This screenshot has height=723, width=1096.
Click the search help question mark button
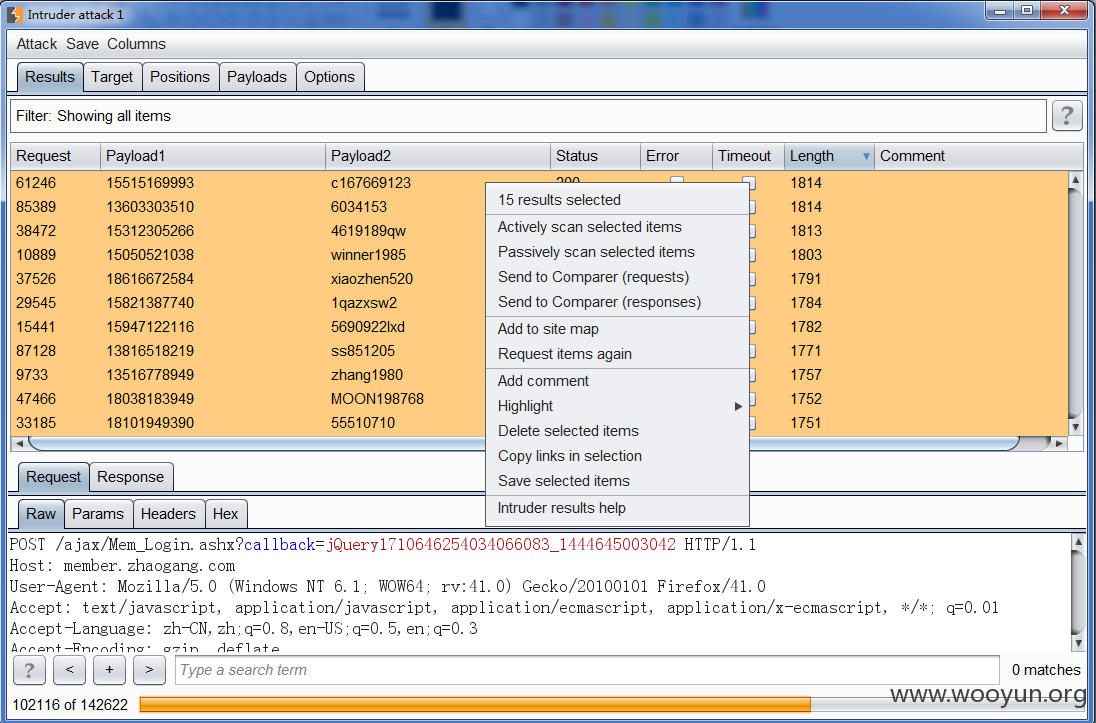pyautogui.click(x=29, y=670)
